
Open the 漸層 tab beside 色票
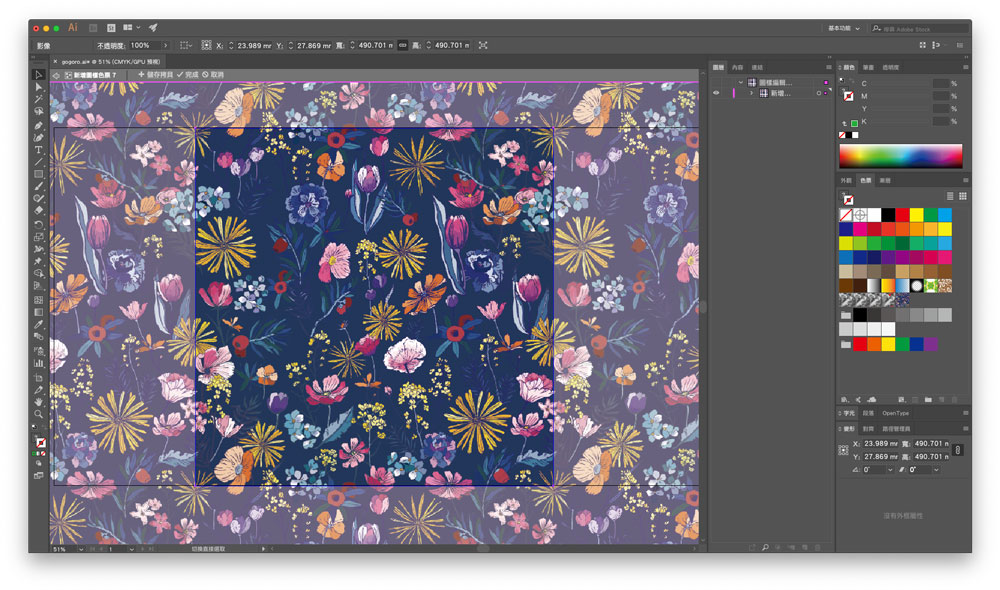885,180
